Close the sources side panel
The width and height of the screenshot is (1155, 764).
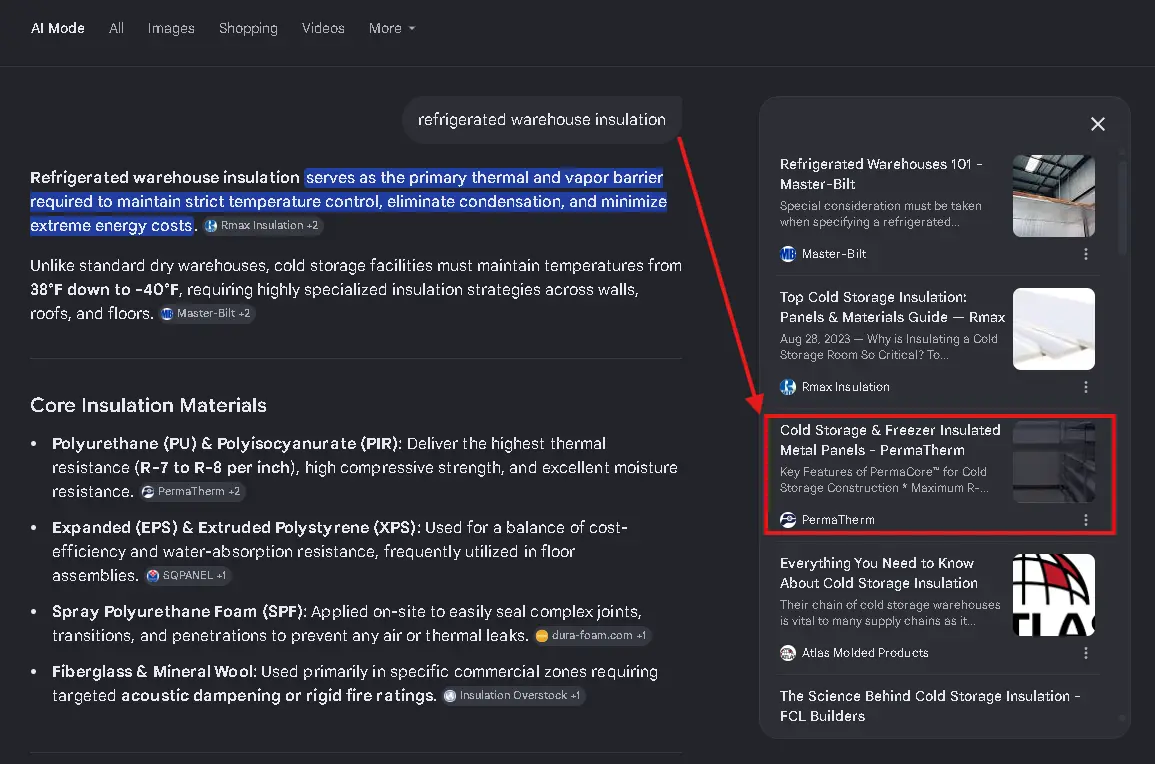click(x=1098, y=124)
